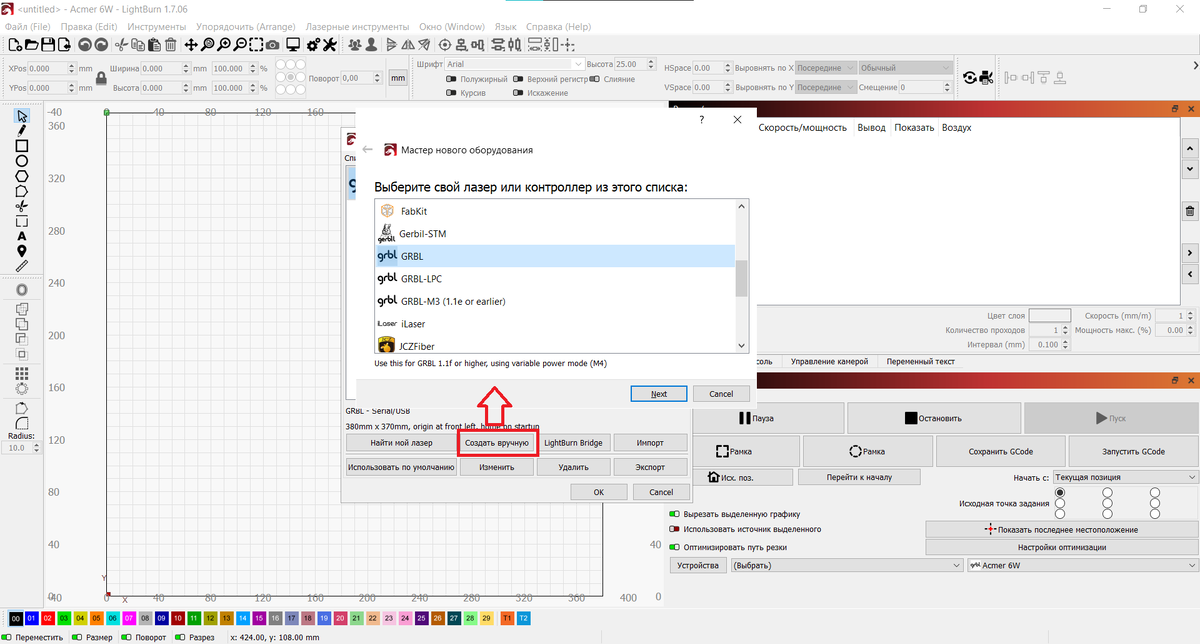Open settings with the gears icon
Screen dimensions: 1200x644
[x=313, y=45]
